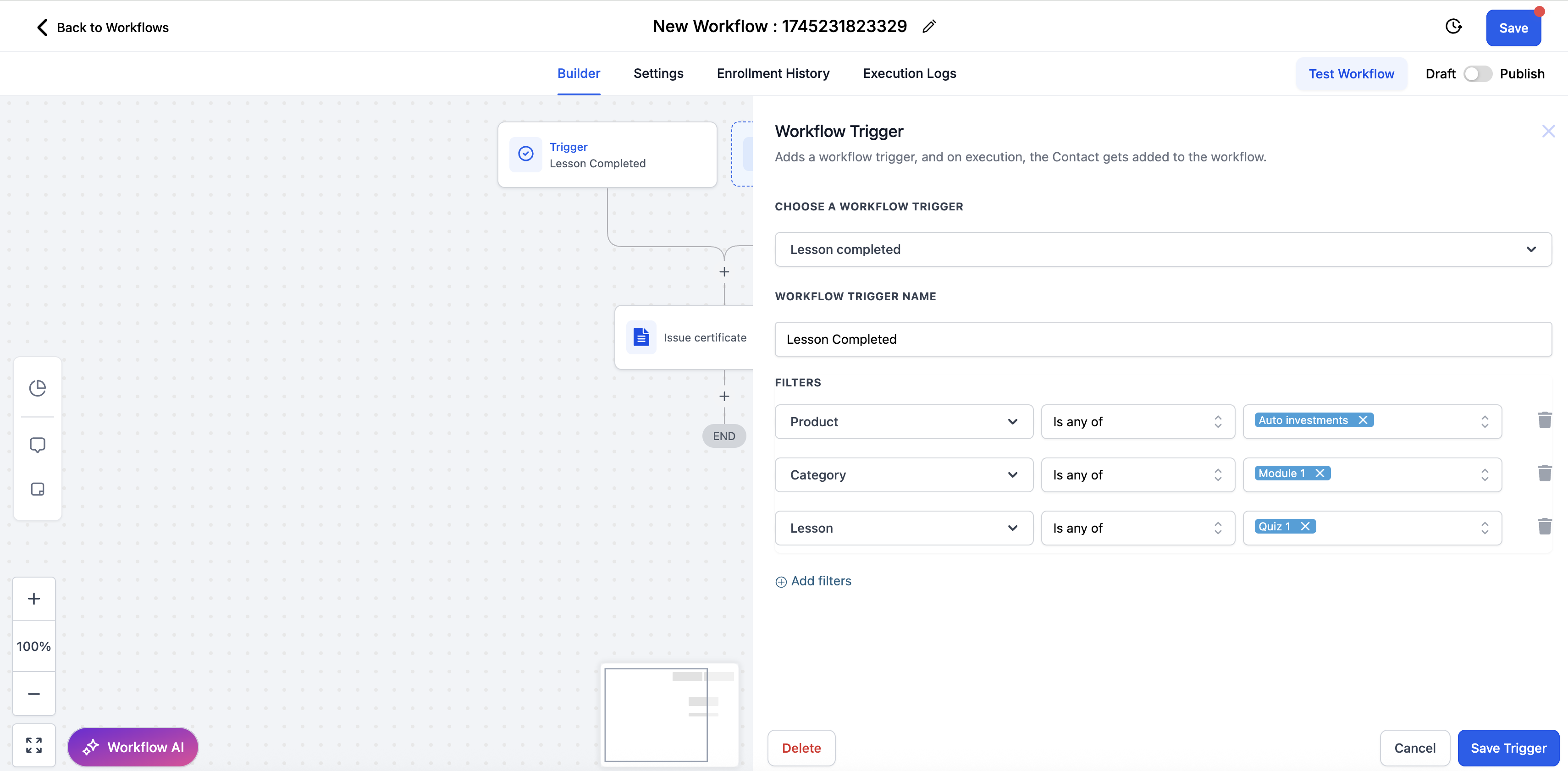This screenshot has width=1568, height=771.
Task: Open the Execution Logs tab
Action: coord(909,74)
